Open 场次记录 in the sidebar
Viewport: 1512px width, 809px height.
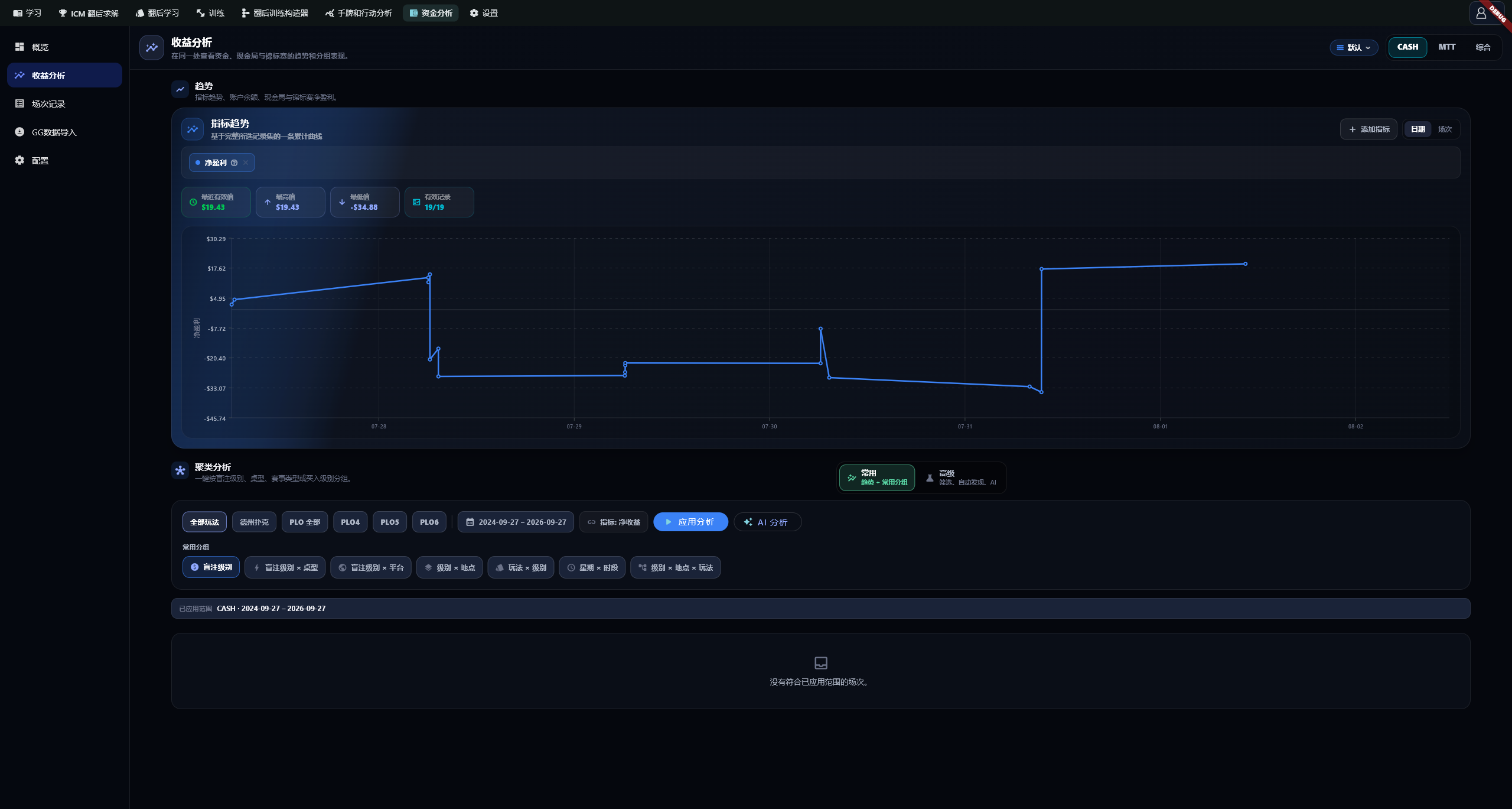(x=64, y=103)
